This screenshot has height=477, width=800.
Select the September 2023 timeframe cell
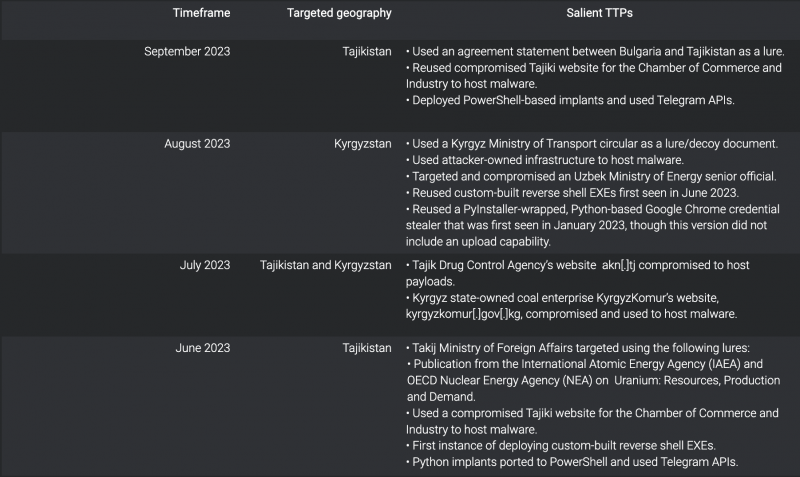(187, 51)
